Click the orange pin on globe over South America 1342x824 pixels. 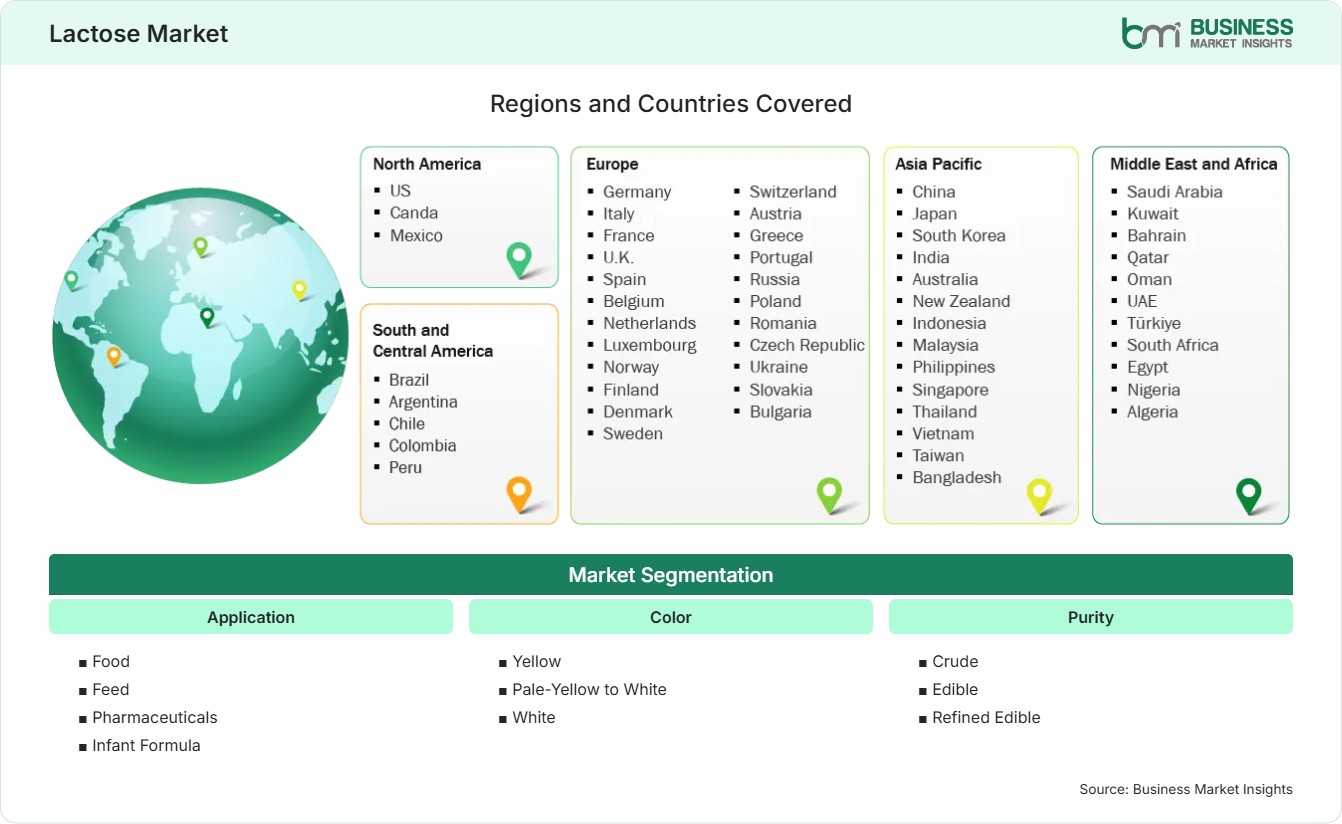click(114, 356)
